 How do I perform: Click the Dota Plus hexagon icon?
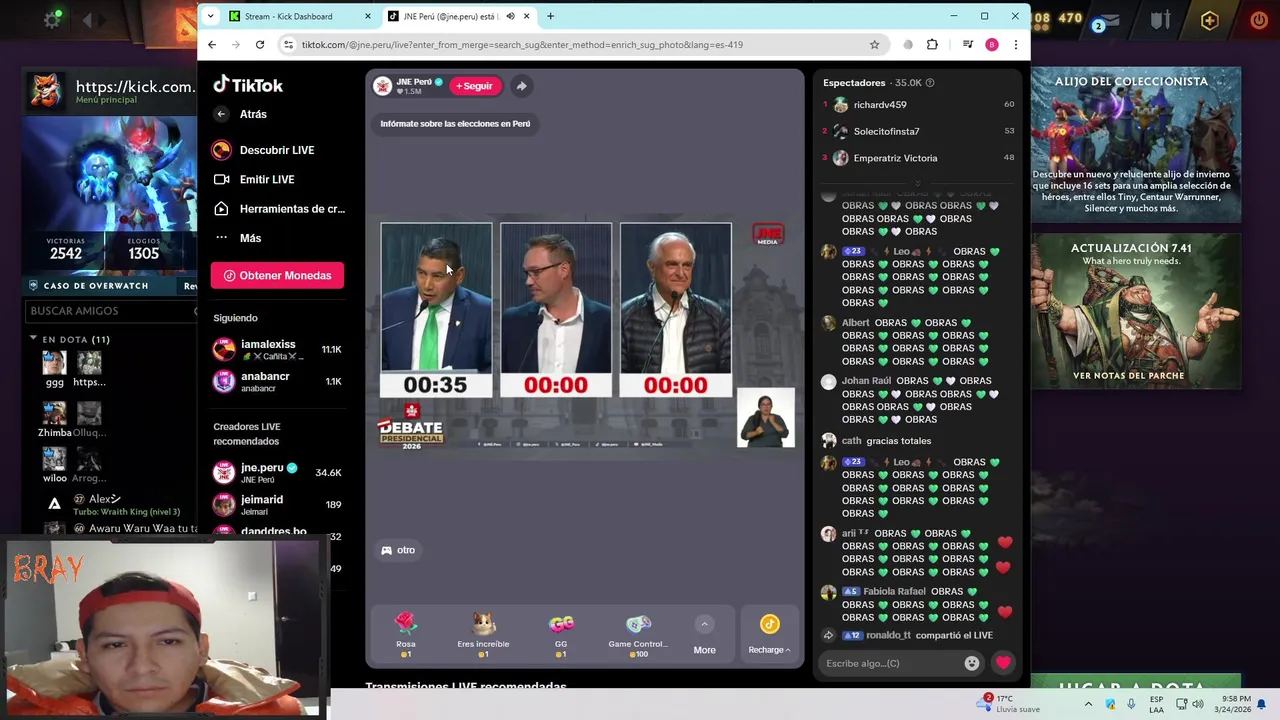coord(1210,20)
